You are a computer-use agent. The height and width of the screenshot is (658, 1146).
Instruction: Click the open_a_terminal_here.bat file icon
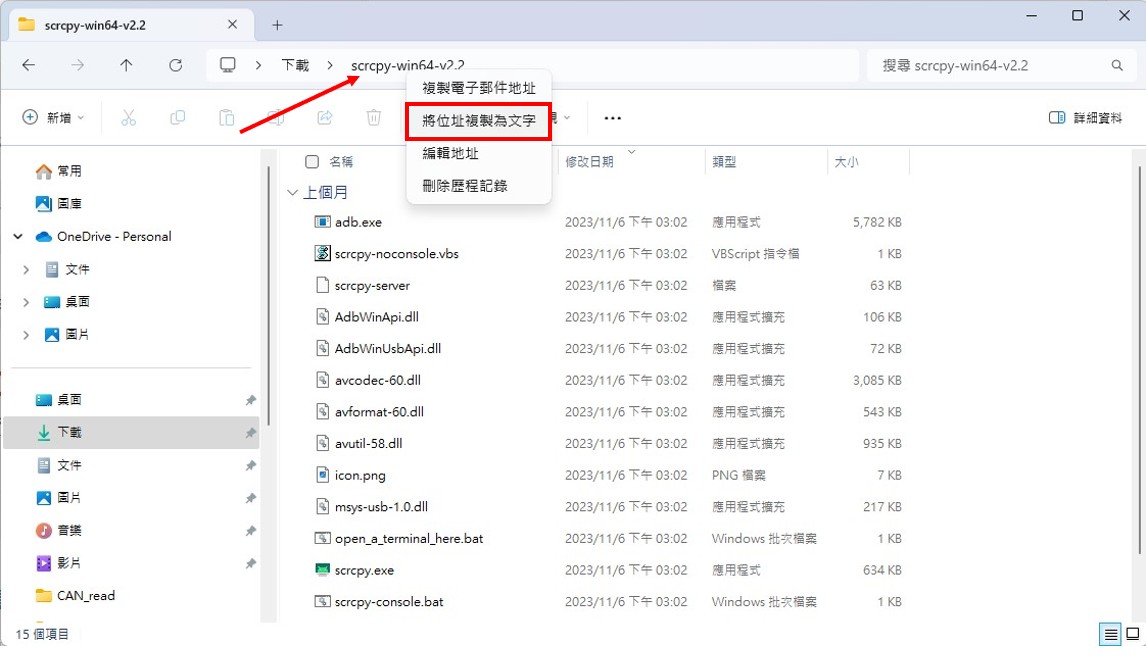coord(322,538)
